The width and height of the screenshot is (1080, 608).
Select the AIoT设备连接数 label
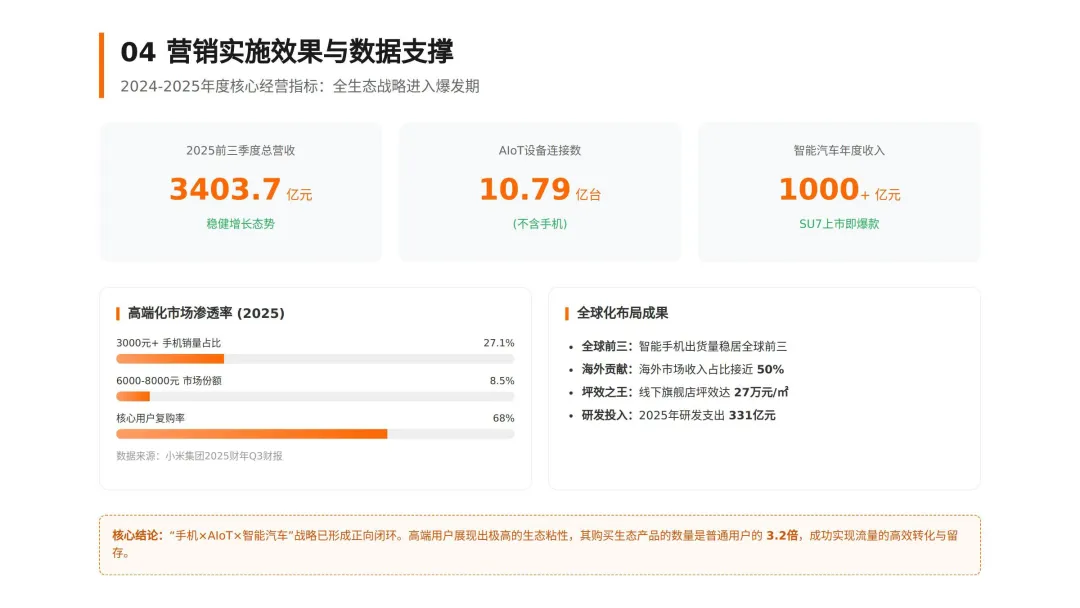[540, 150]
